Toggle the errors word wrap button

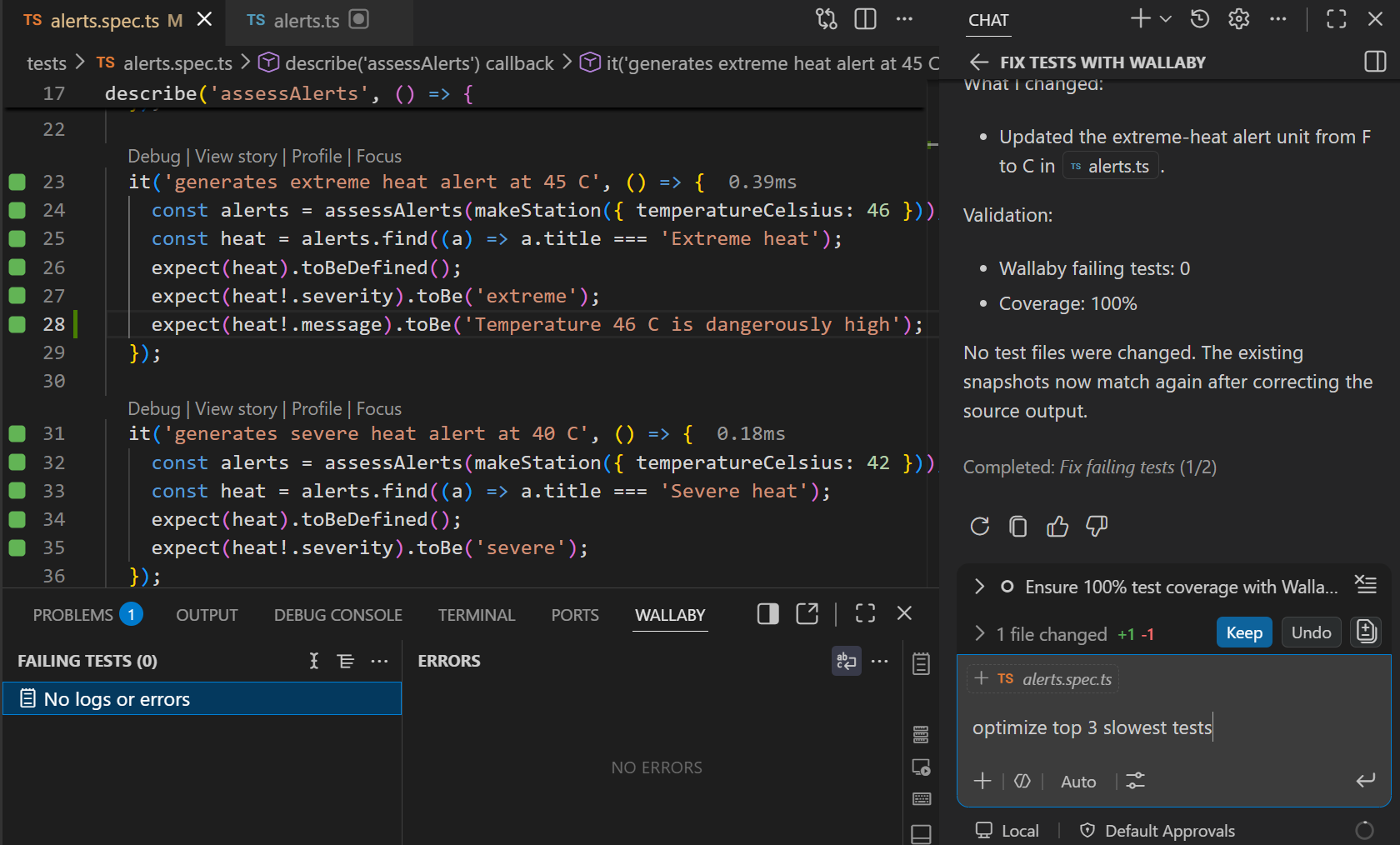tap(846, 661)
